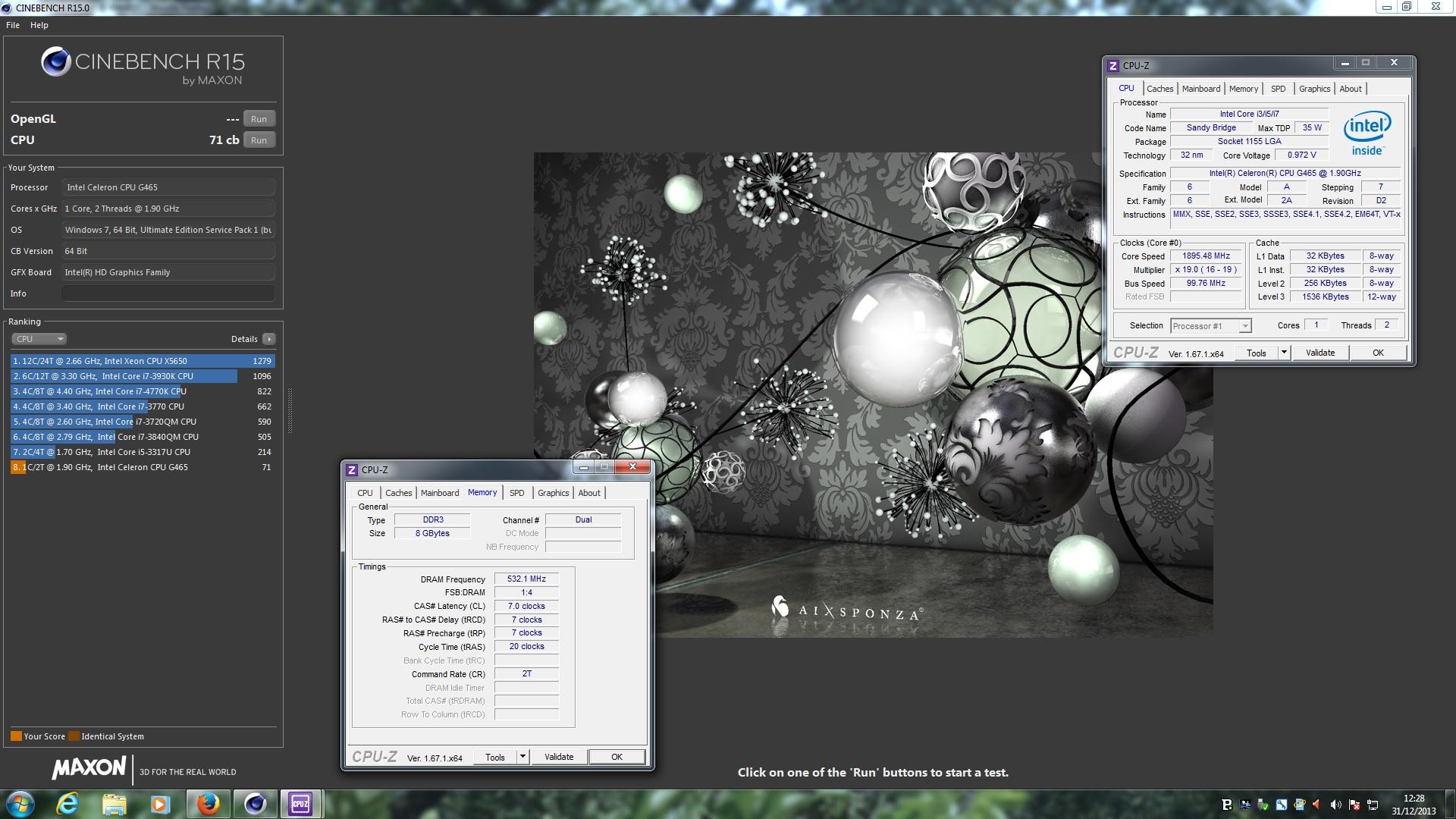Click the Intel Celeron CPU G465 Processor field
Screen dimensions: 1456x819
(x=168, y=187)
